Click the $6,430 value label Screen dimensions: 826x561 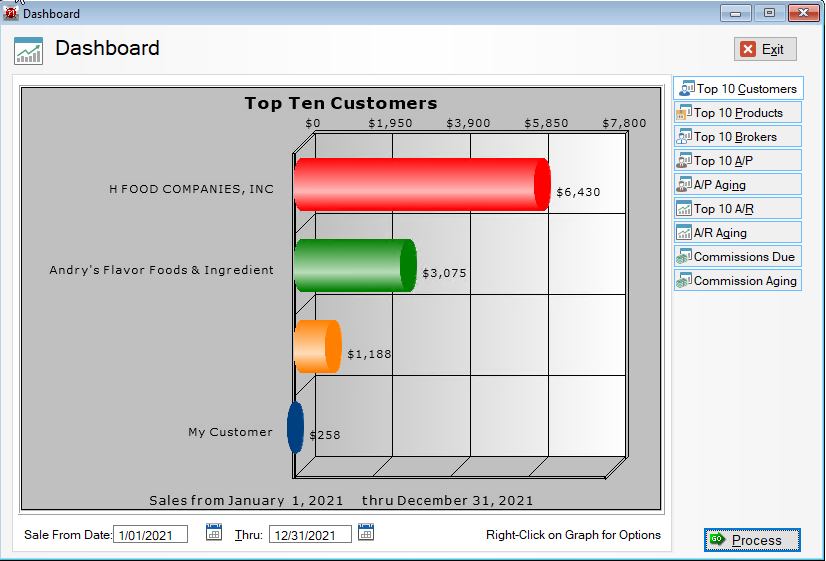pyautogui.click(x=578, y=192)
